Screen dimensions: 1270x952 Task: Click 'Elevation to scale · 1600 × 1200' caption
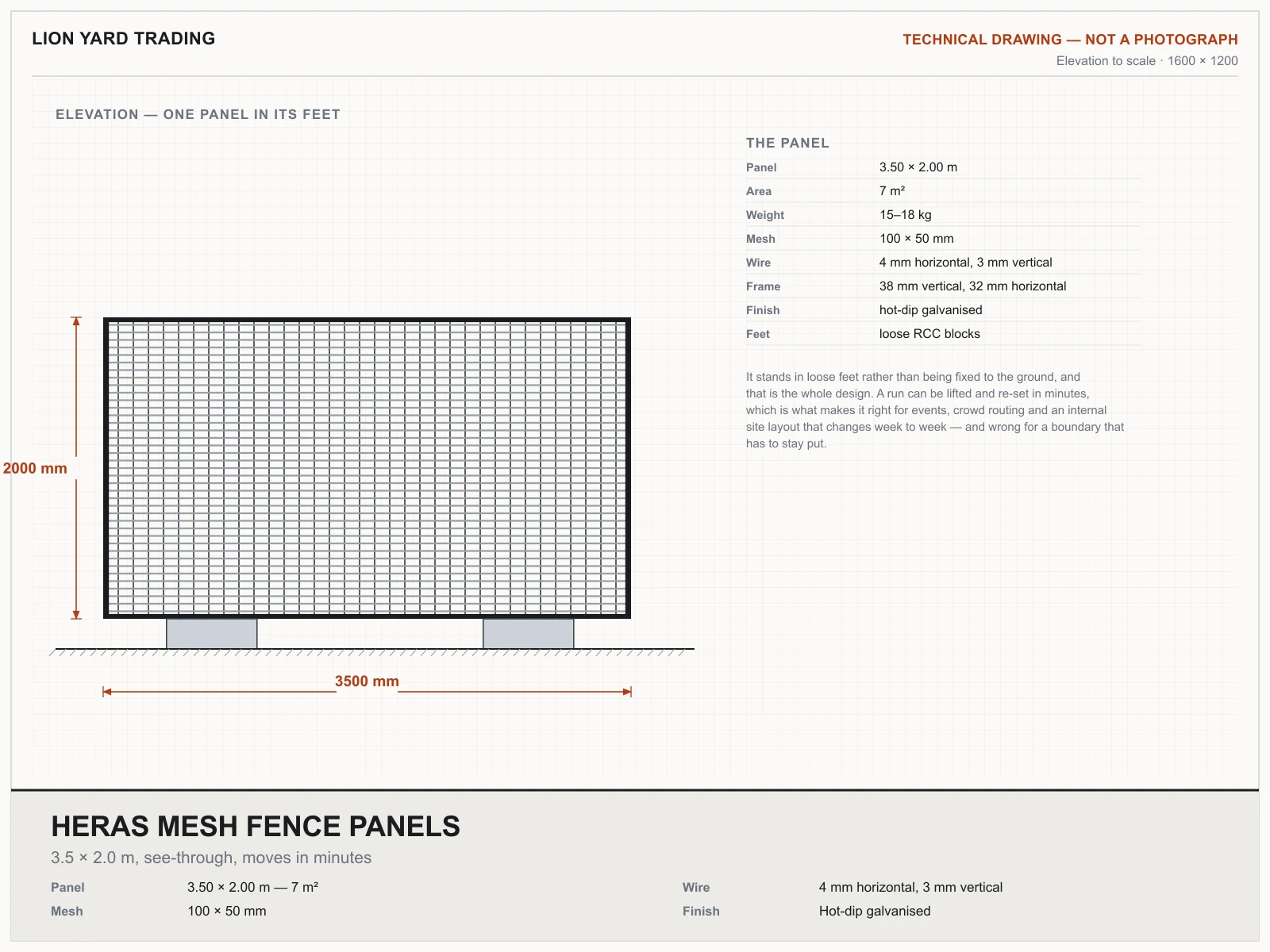point(1147,61)
